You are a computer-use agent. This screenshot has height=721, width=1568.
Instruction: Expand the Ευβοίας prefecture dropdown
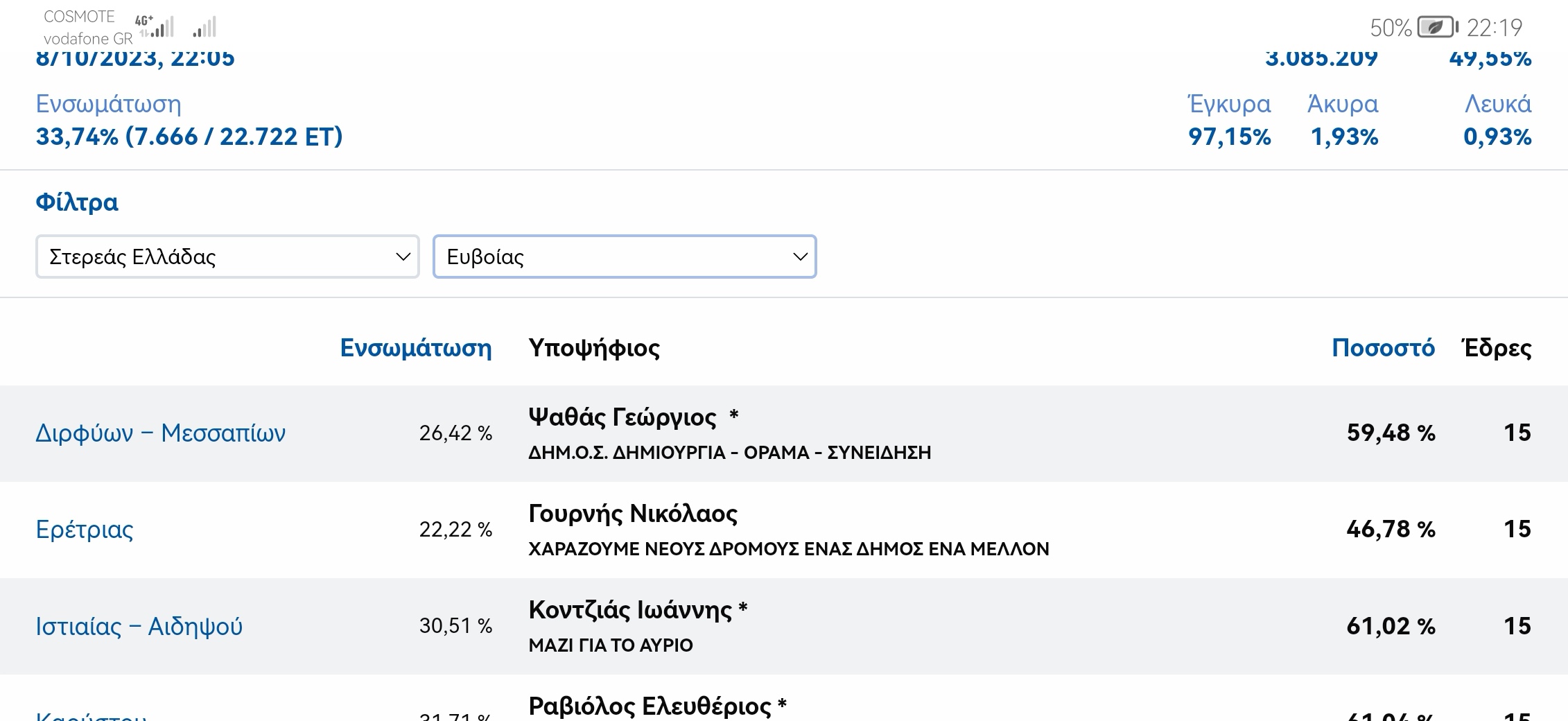624,257
